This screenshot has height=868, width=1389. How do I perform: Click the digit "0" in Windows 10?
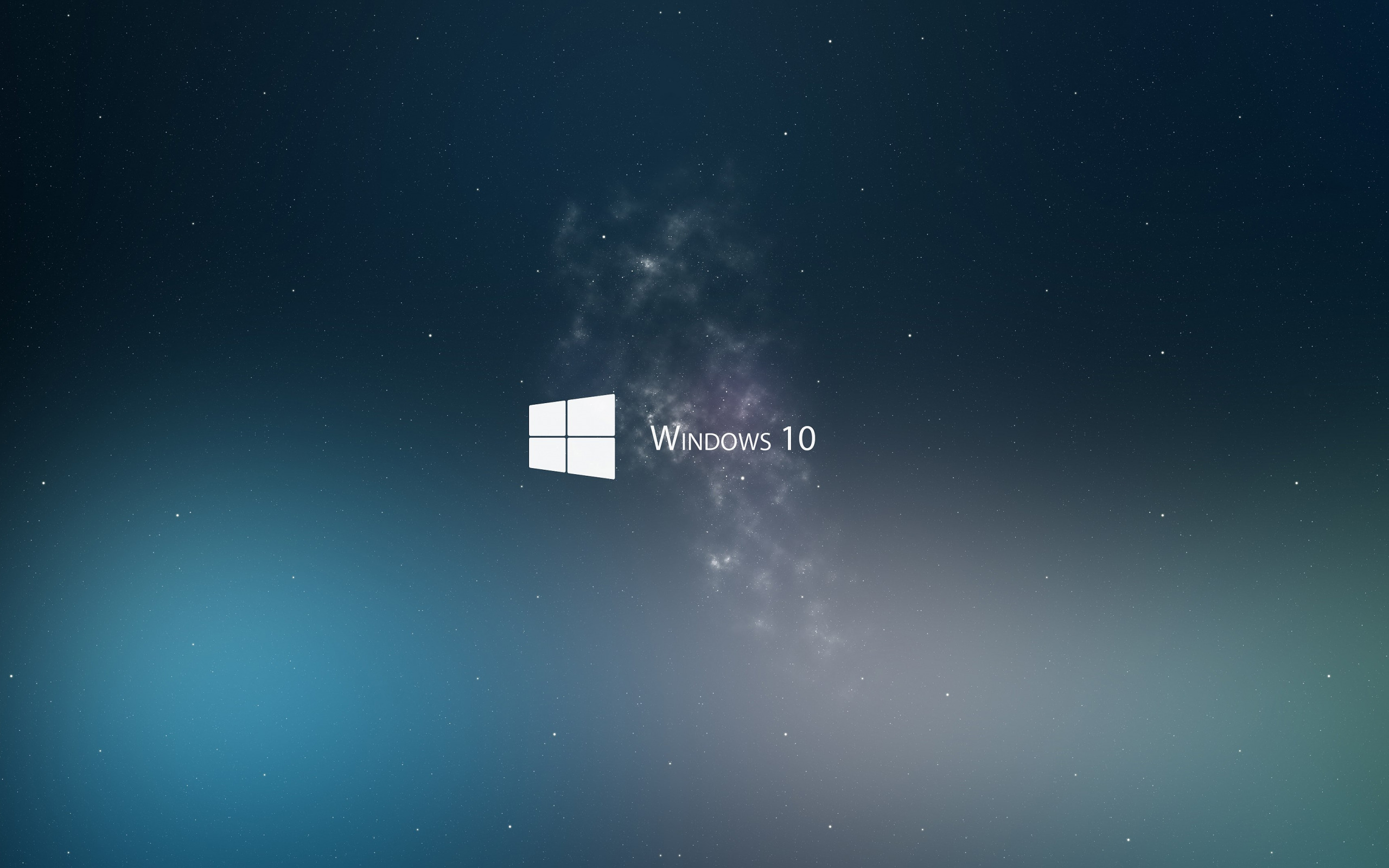point(807,438)
